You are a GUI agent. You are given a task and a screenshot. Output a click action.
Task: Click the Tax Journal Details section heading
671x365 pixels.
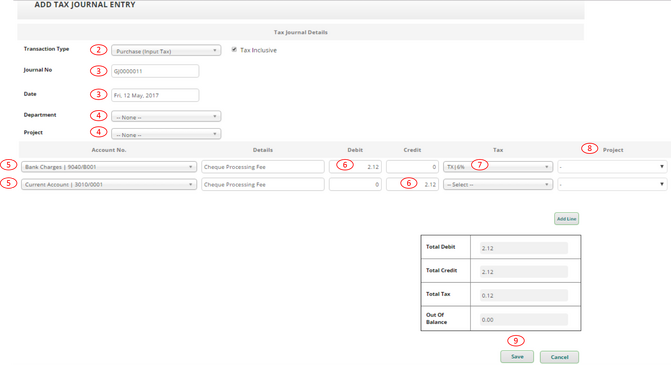pos(300,32)
